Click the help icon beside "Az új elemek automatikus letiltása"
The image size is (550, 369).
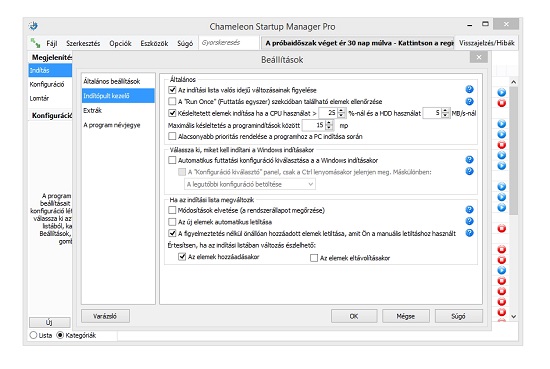click(x=469, y=221)
